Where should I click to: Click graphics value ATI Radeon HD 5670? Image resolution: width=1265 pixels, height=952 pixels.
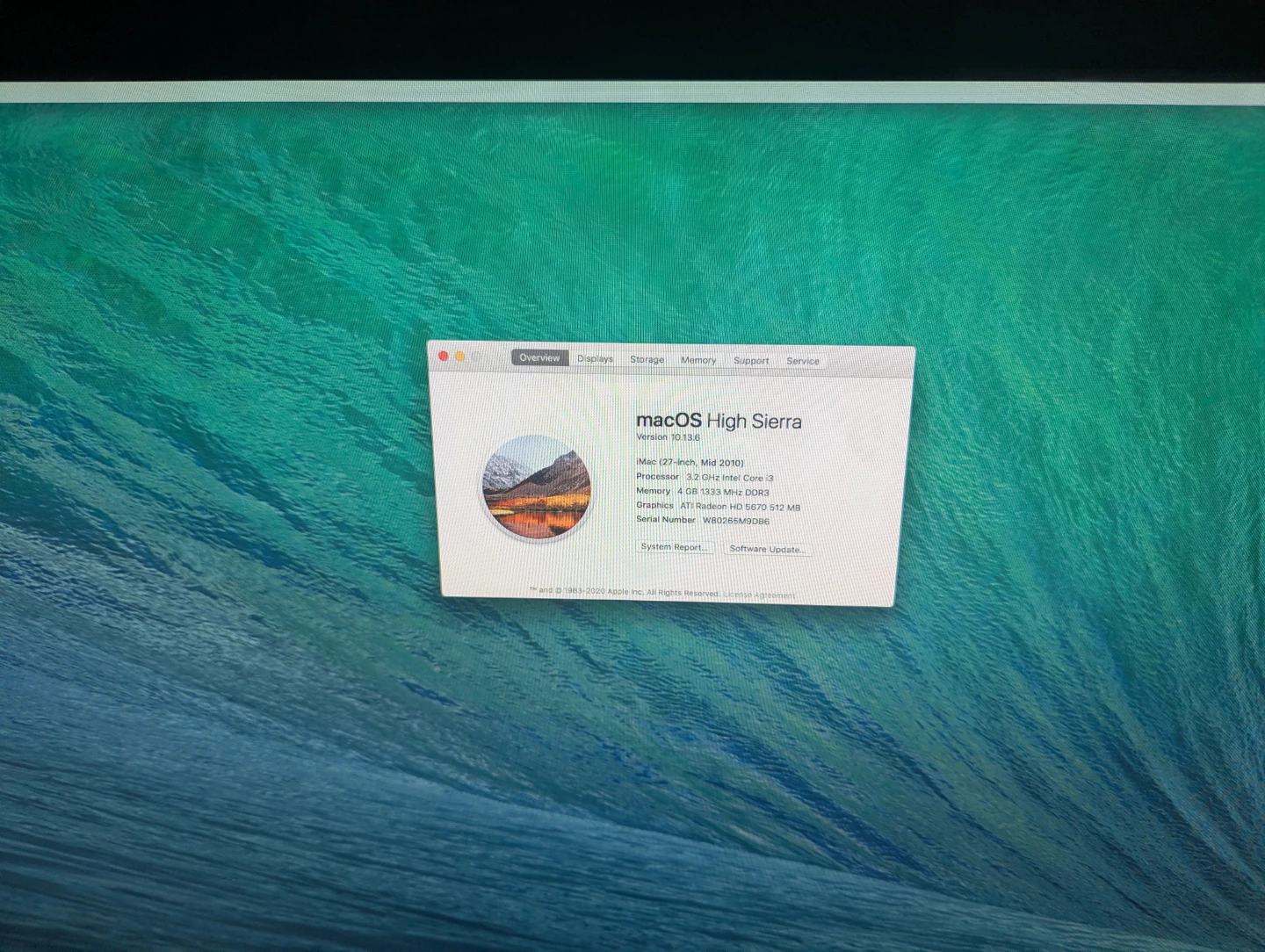coord(740,507)
